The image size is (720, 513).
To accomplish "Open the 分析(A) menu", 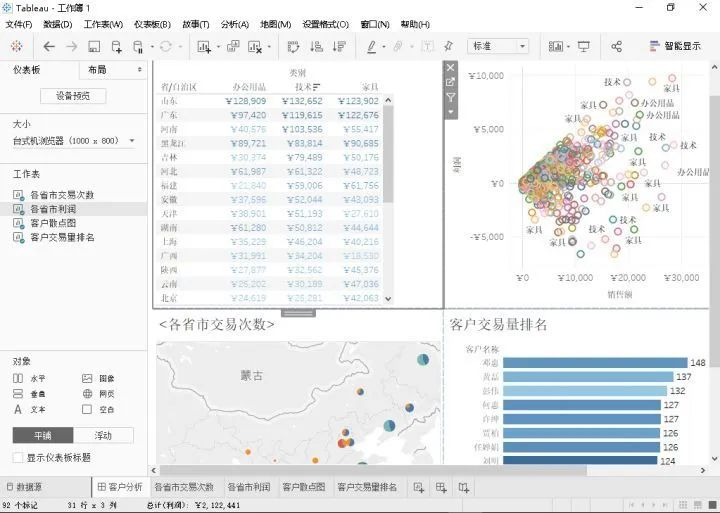I will coord(235,24).
